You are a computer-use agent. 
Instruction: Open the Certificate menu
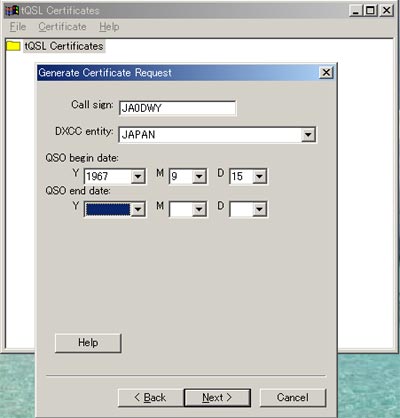coord(62,27)
